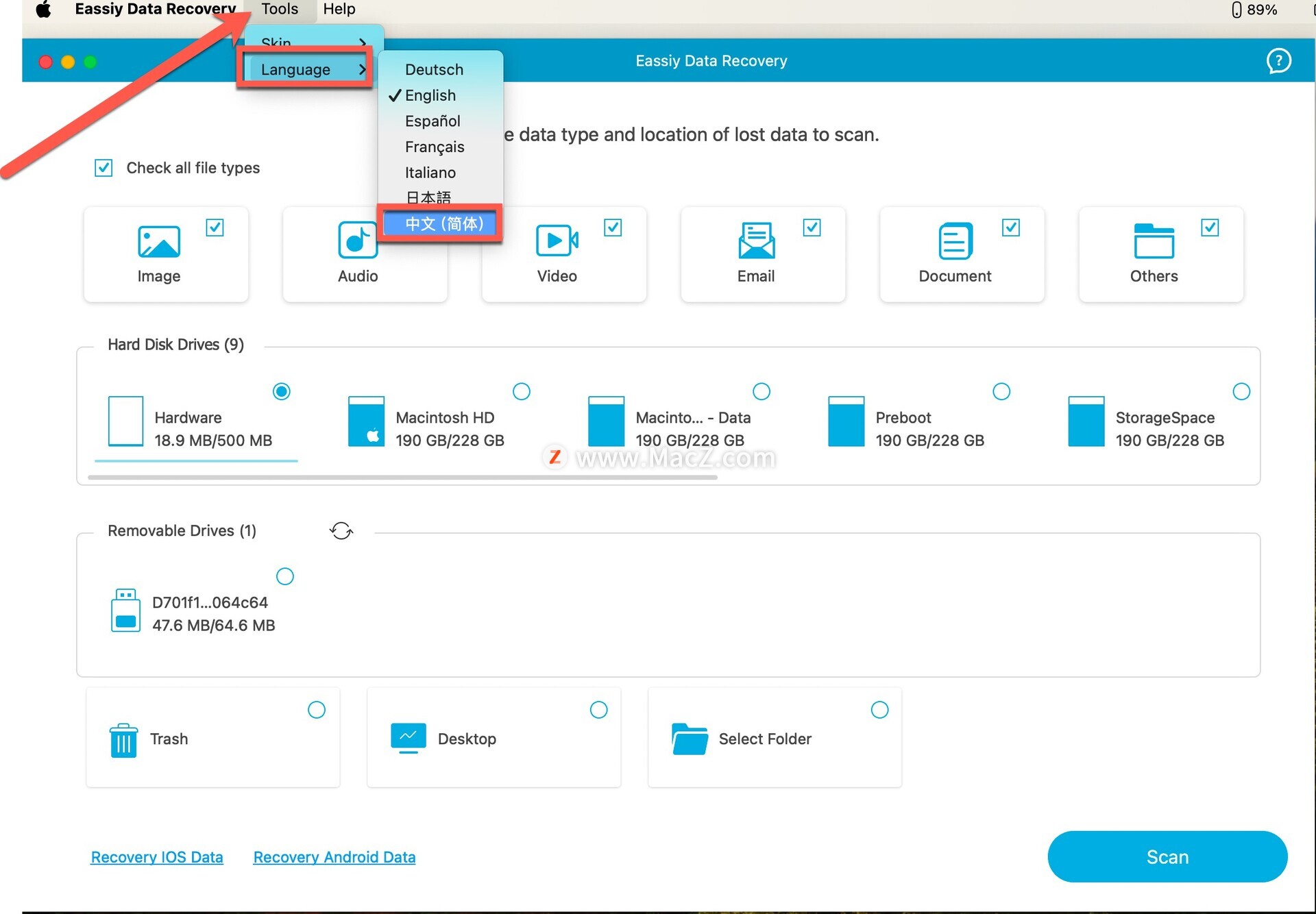Open Recovery IOS Data link

[x=157, y=857]
